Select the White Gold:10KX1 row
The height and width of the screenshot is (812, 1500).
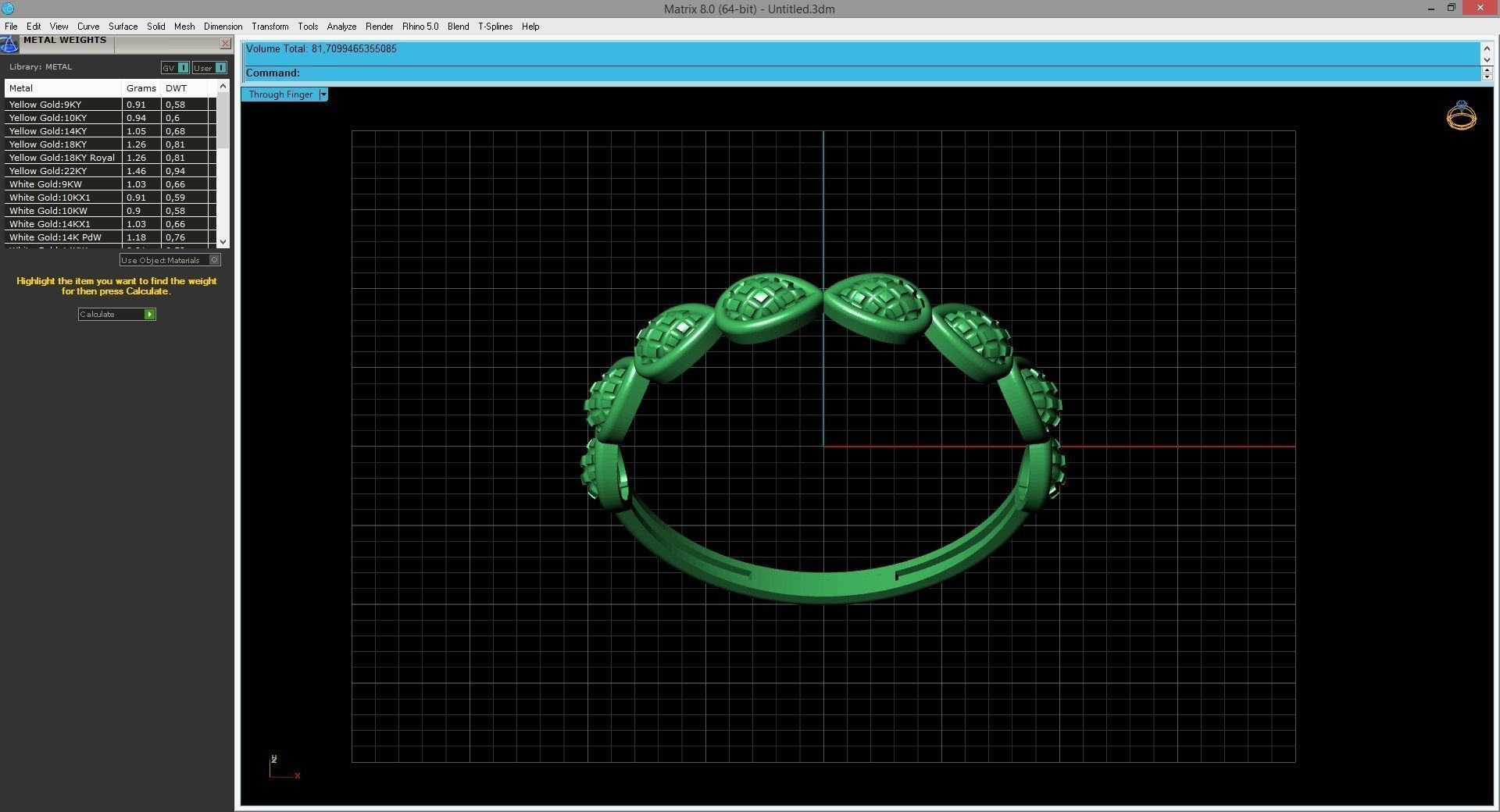coord(109,198)
